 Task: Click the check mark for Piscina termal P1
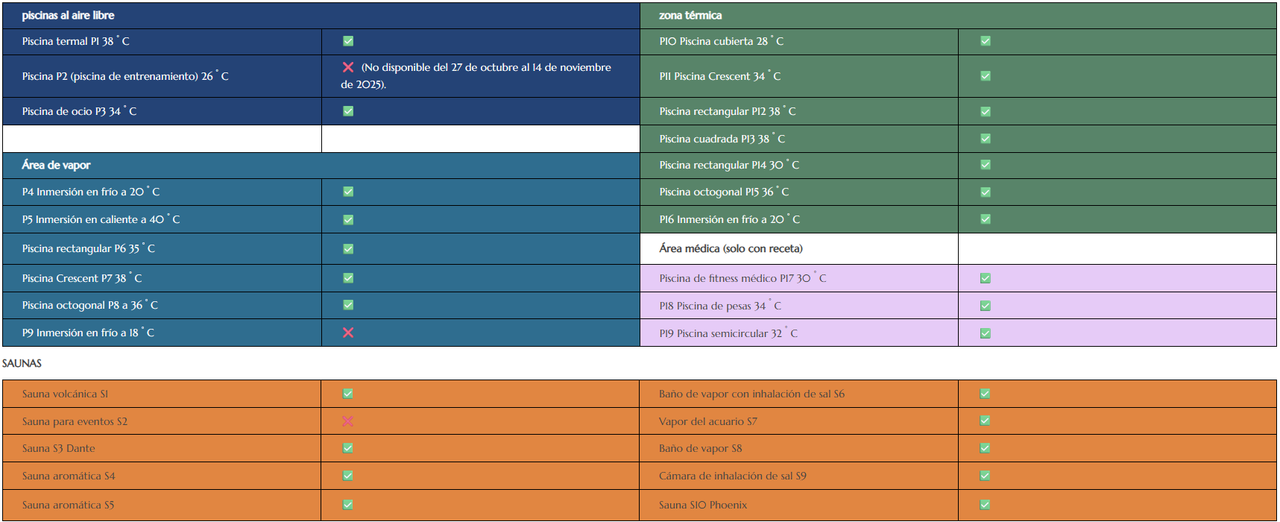coord(348,41)
